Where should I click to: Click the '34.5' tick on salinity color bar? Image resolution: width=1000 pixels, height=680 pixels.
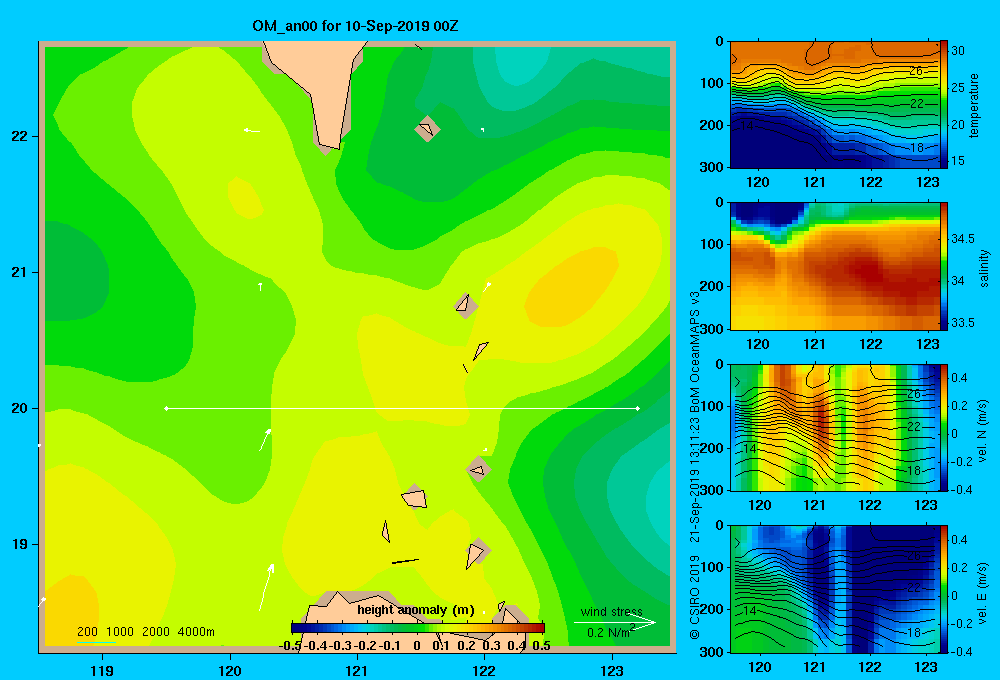[x=963, y=239]
